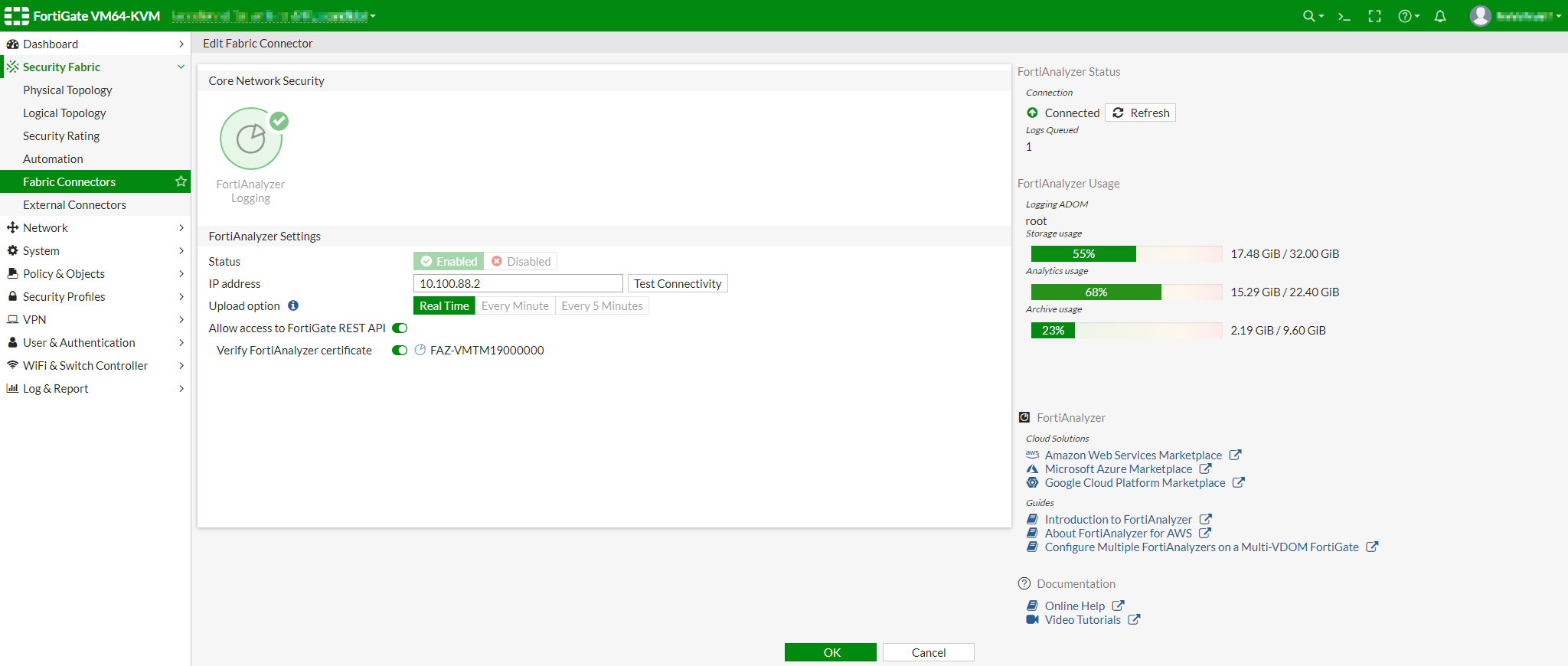Click the favorite star on Fabric Connectors
1568x666 pixels.
click(x=181, y=181)
